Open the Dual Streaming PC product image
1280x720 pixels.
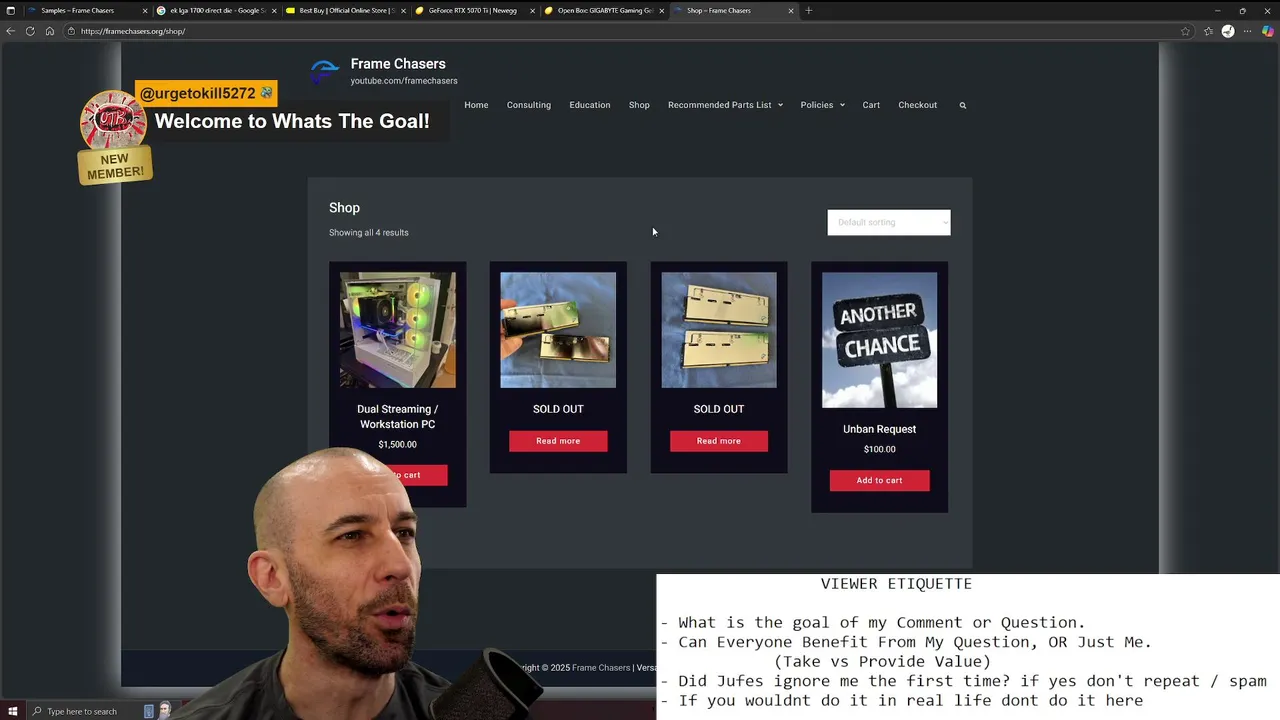398,330
